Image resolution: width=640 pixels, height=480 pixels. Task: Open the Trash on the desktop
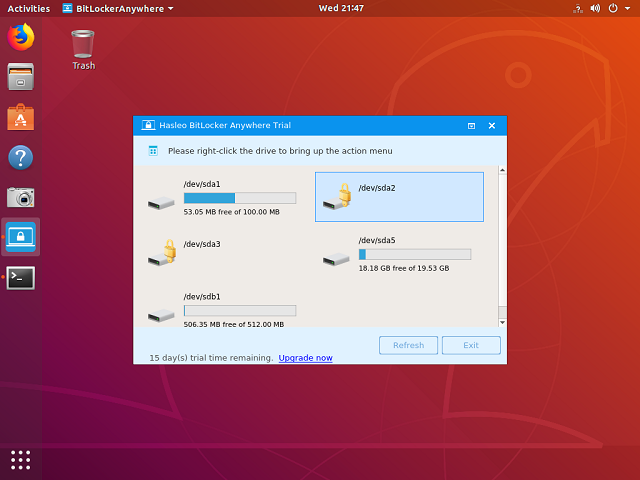pos(83,44)
